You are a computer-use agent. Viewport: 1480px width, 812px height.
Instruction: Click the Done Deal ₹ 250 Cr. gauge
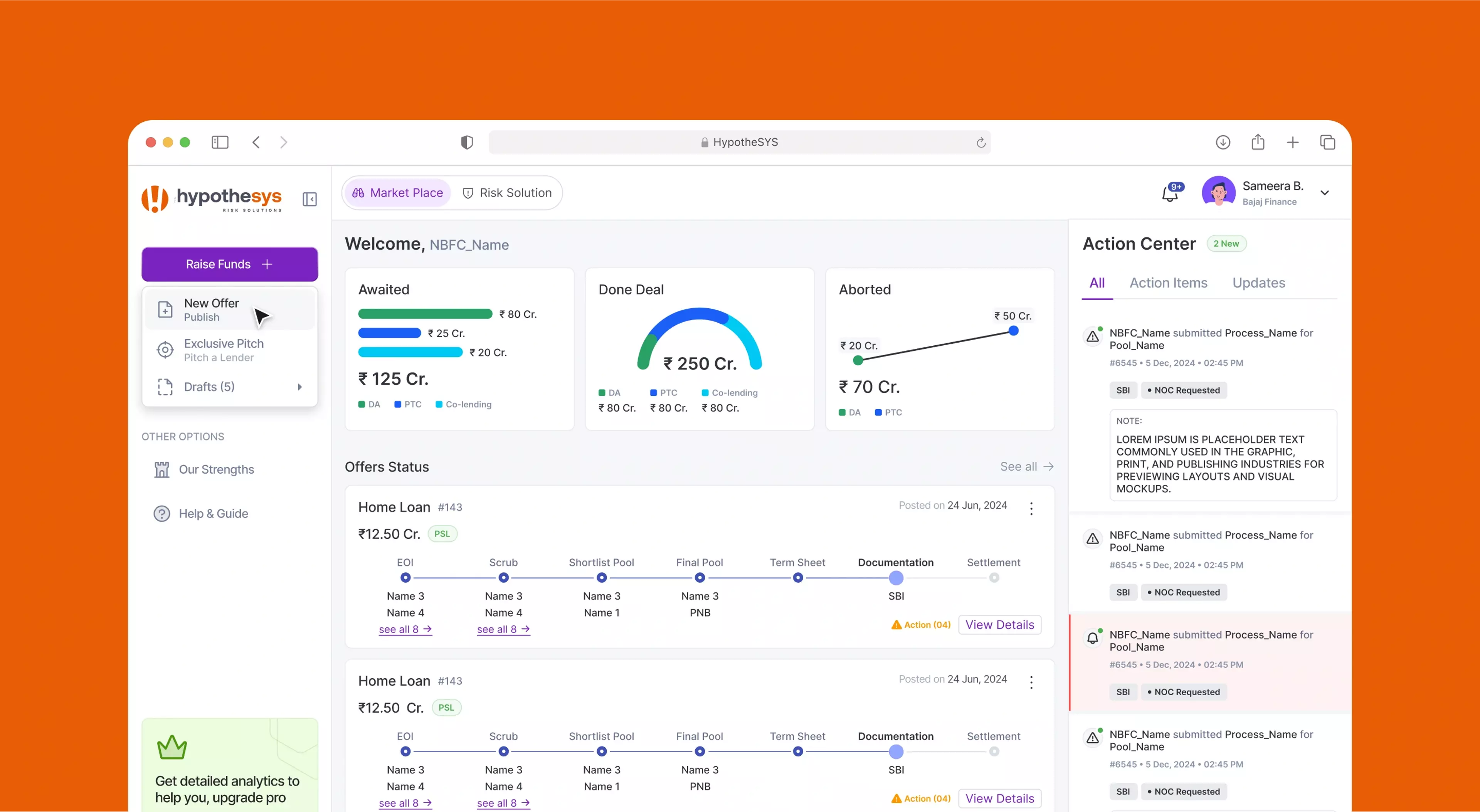(x=699, y=339)
